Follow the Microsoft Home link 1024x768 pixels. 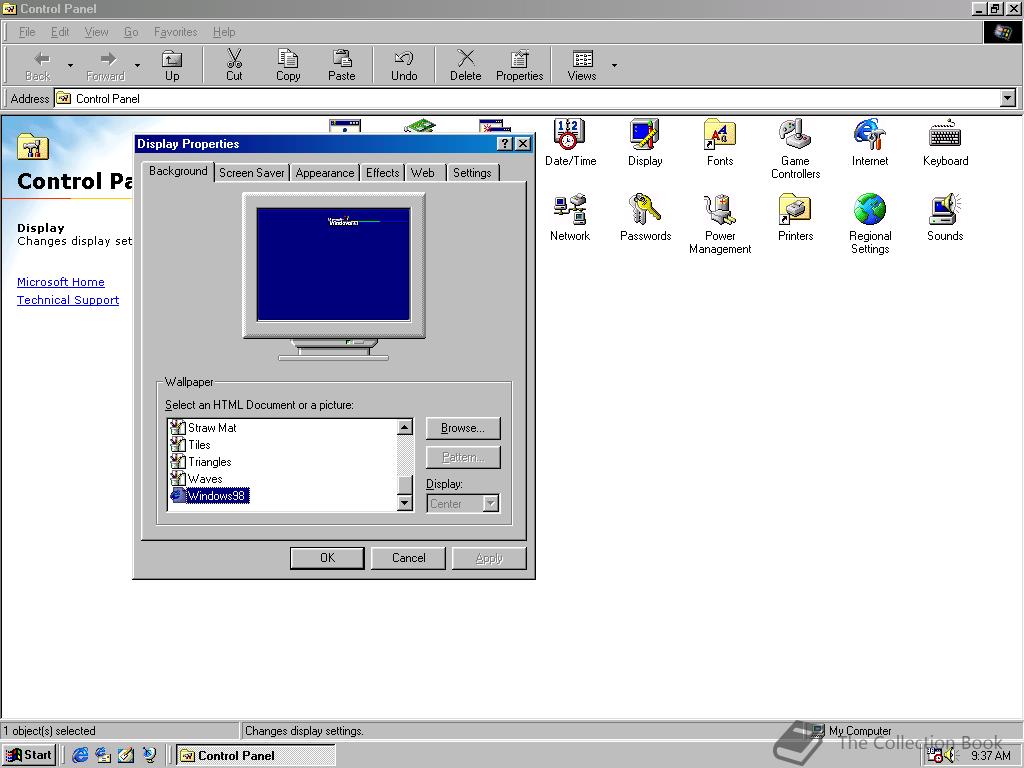coord(61,282)
